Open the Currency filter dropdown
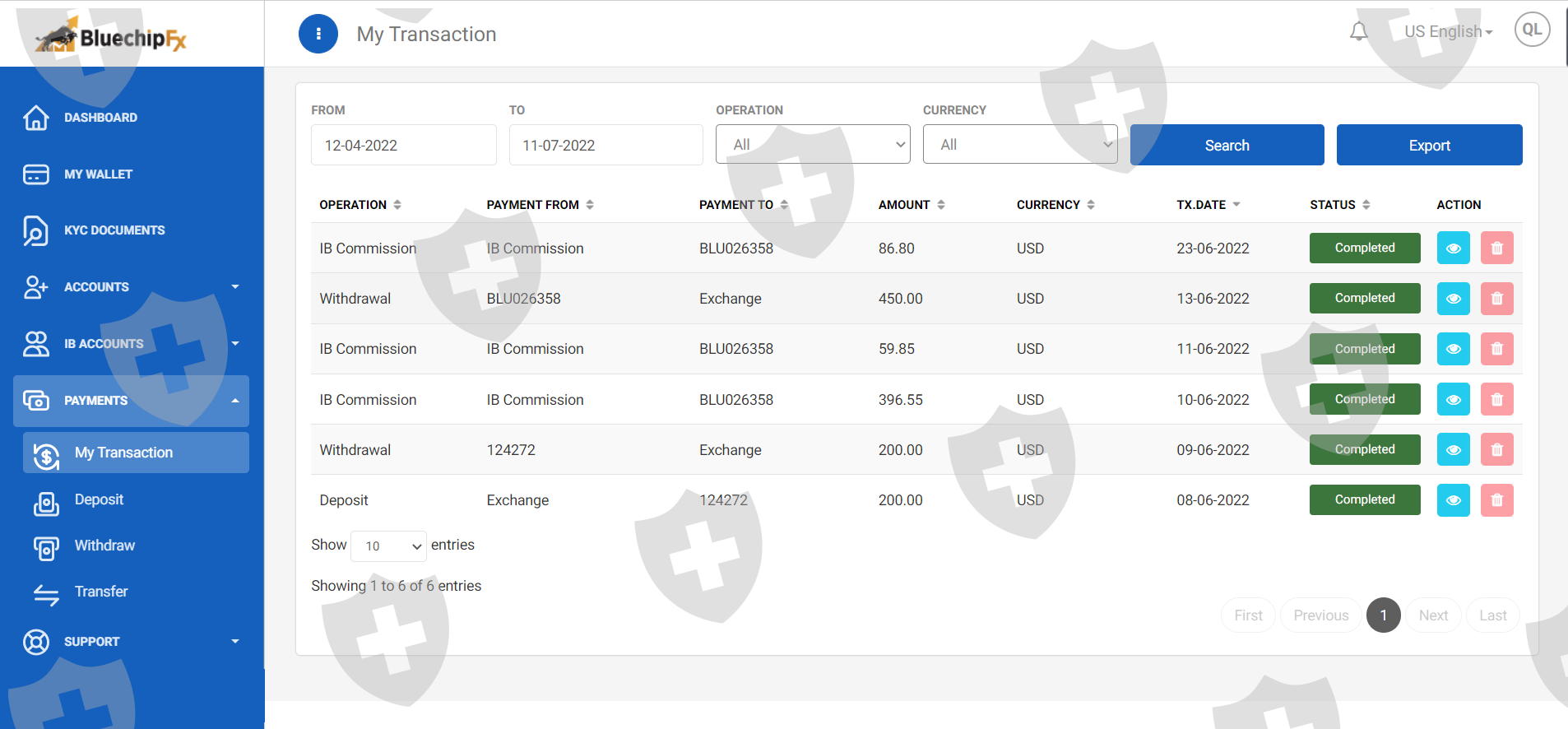The width and height of the screenshot is (1568, 729). coord(1019,145)
